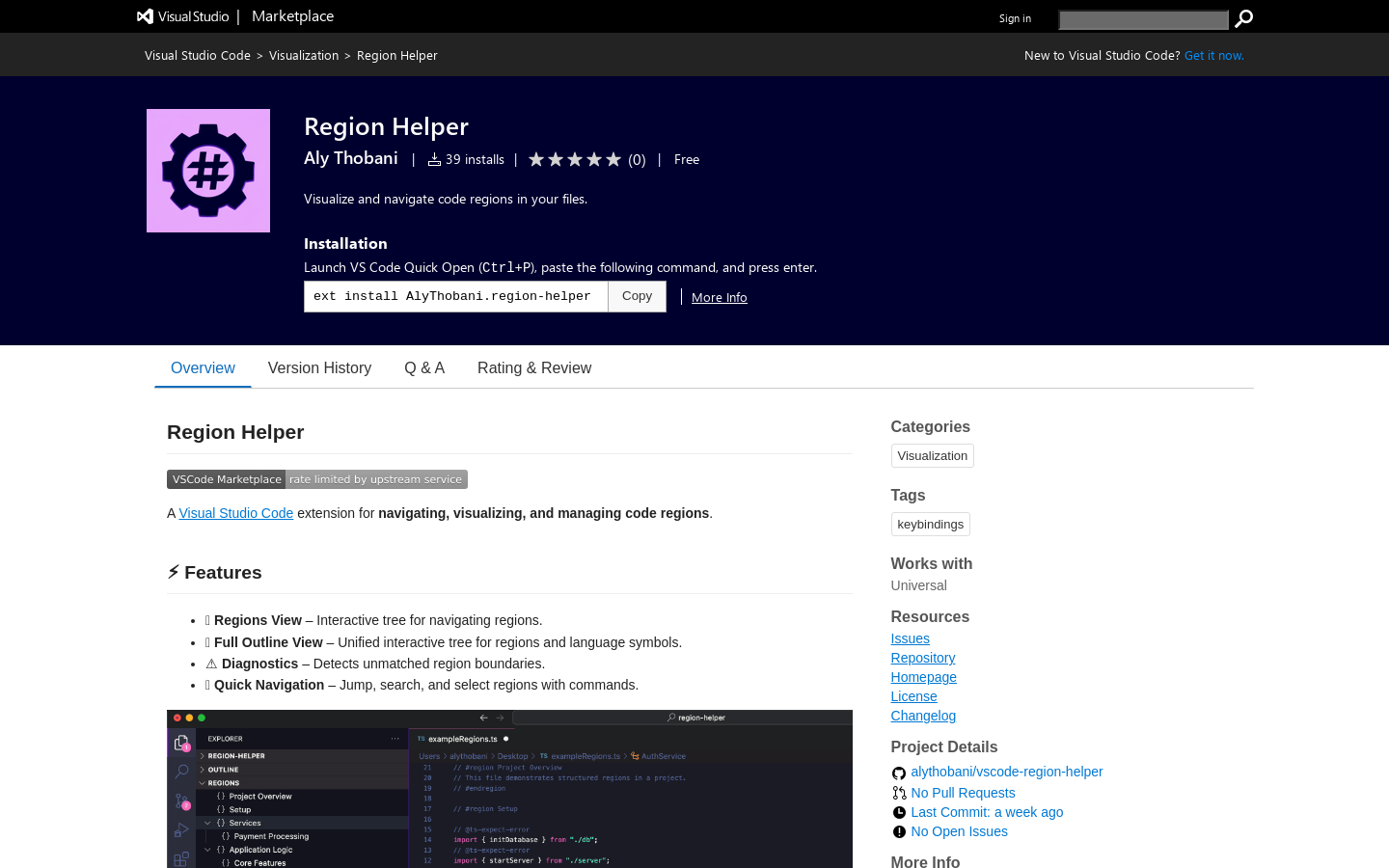Click the search magnifier icon
Image resolution: width=1389 pixels, height=868 pixels.
(1244, 18)
